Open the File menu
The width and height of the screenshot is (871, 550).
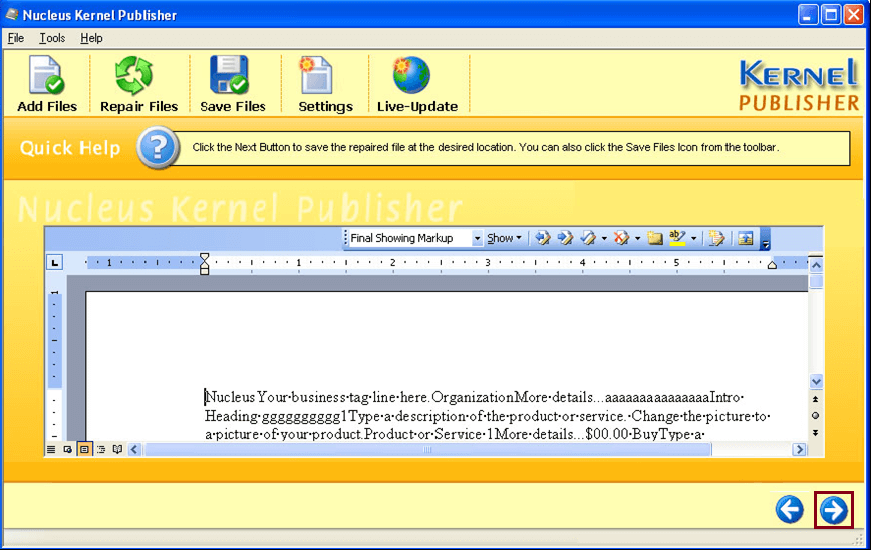(x=16, y=38)
